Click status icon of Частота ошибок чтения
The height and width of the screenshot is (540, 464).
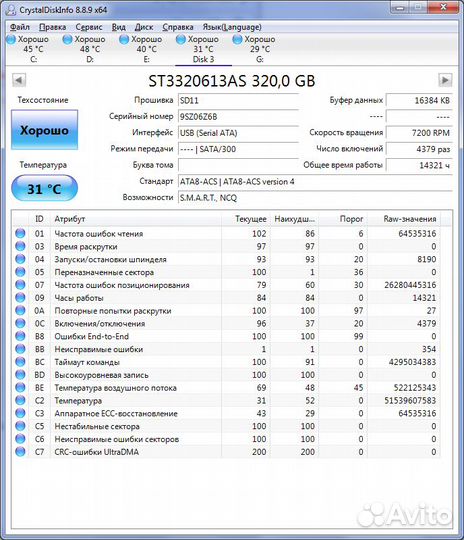coord(20,233)
